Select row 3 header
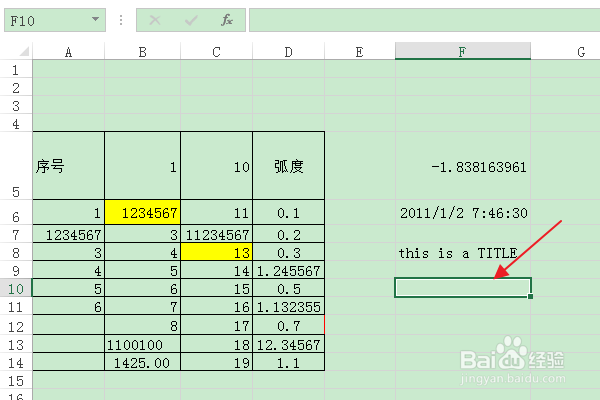Screen dimensions: 600x400 coord(16,105)
